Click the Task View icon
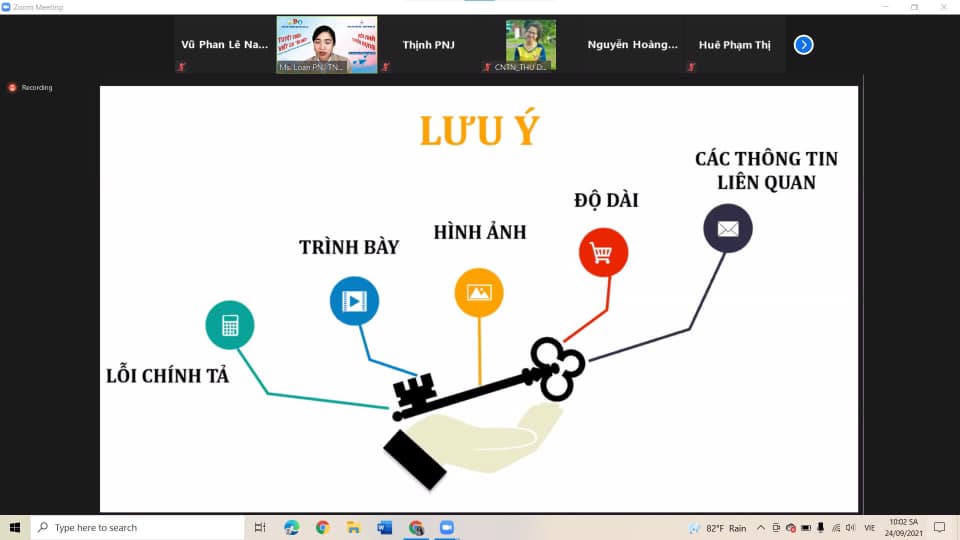Screen dimensions: 960x540 (260, 527)
